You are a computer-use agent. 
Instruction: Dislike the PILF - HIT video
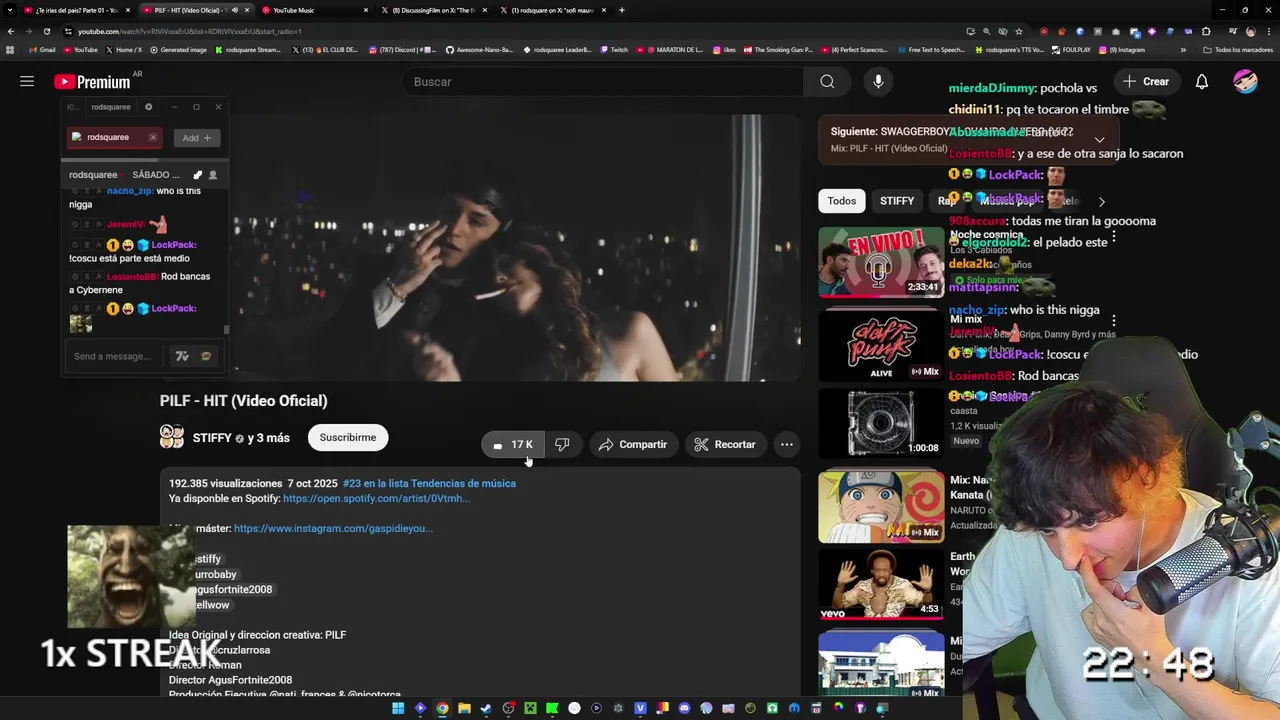pyautogui.click(x=562, y=444)
